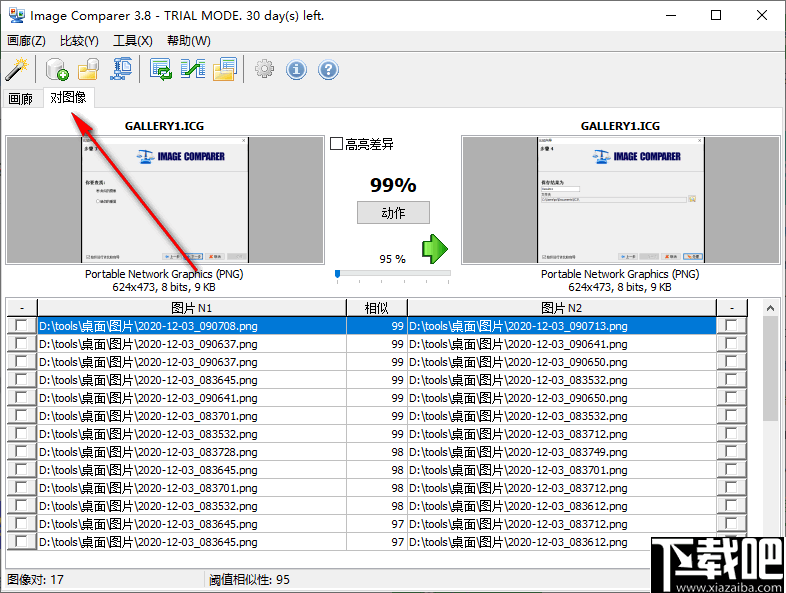Minimize the Image Comparer window
786x593 pixels.
[671, 15]
